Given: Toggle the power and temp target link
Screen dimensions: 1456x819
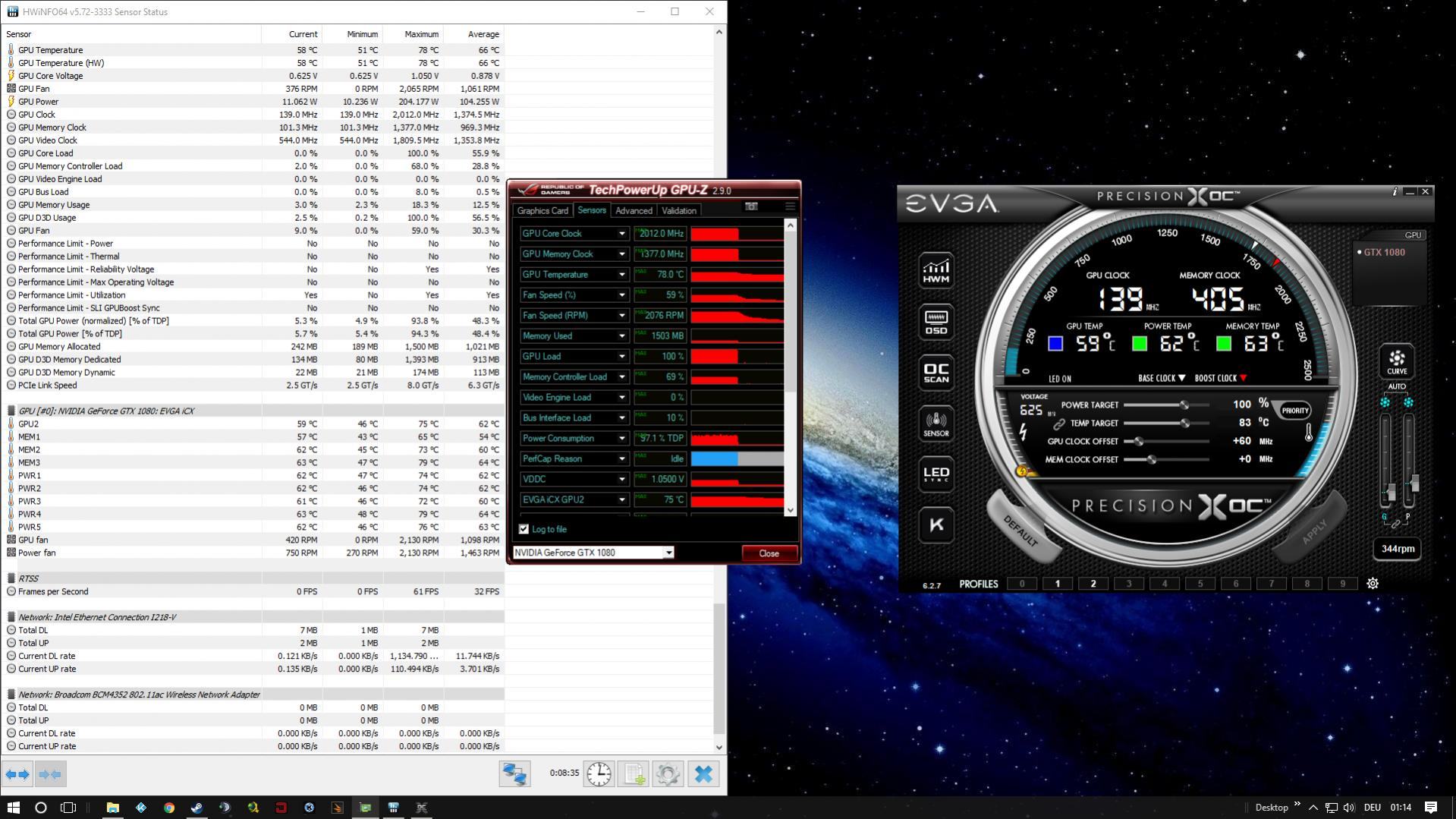Looking at the screenshot, I should 1058,424.
